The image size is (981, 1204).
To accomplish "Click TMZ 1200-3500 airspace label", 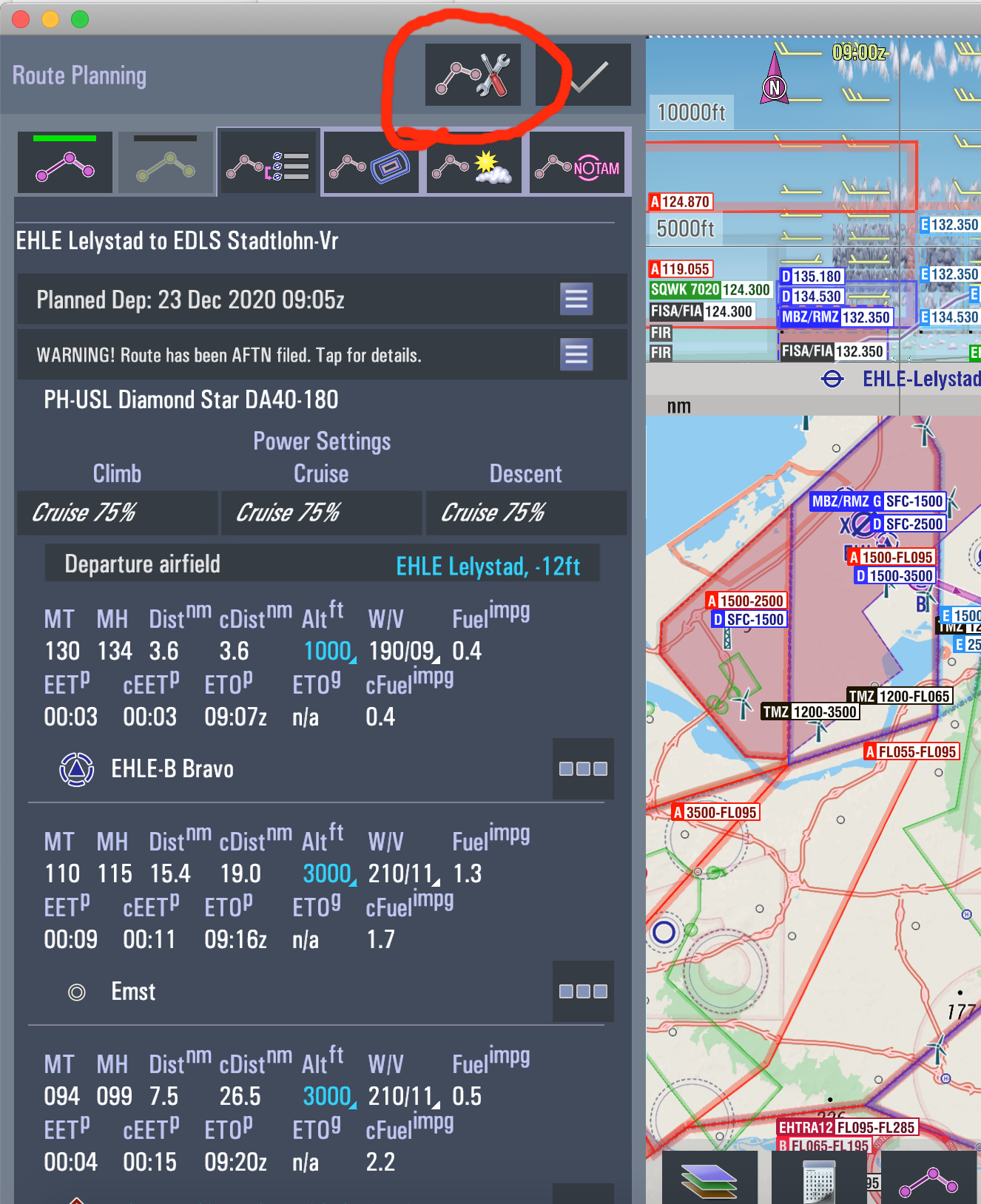I will tap(811, 712).
